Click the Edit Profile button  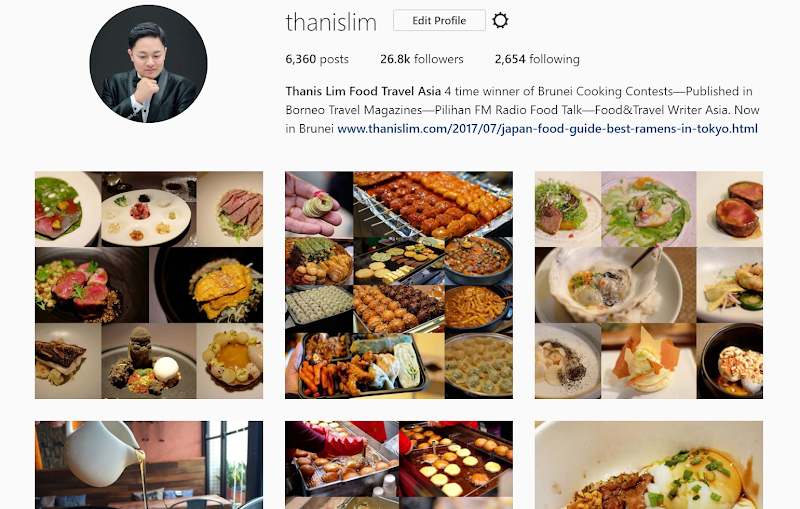coord(439,20)
